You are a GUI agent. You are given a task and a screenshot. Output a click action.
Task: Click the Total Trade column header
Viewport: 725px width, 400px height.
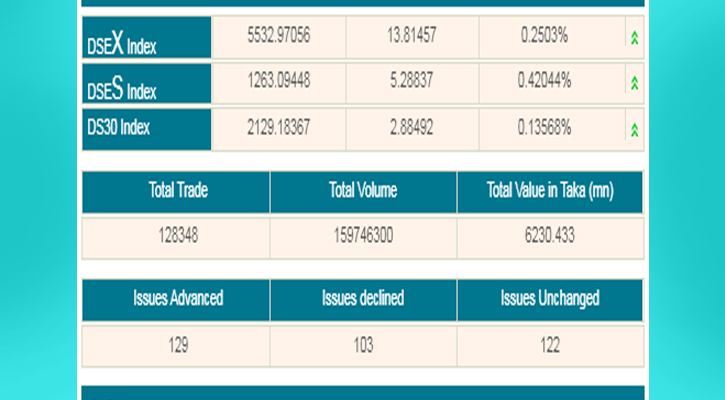(177, 190)
